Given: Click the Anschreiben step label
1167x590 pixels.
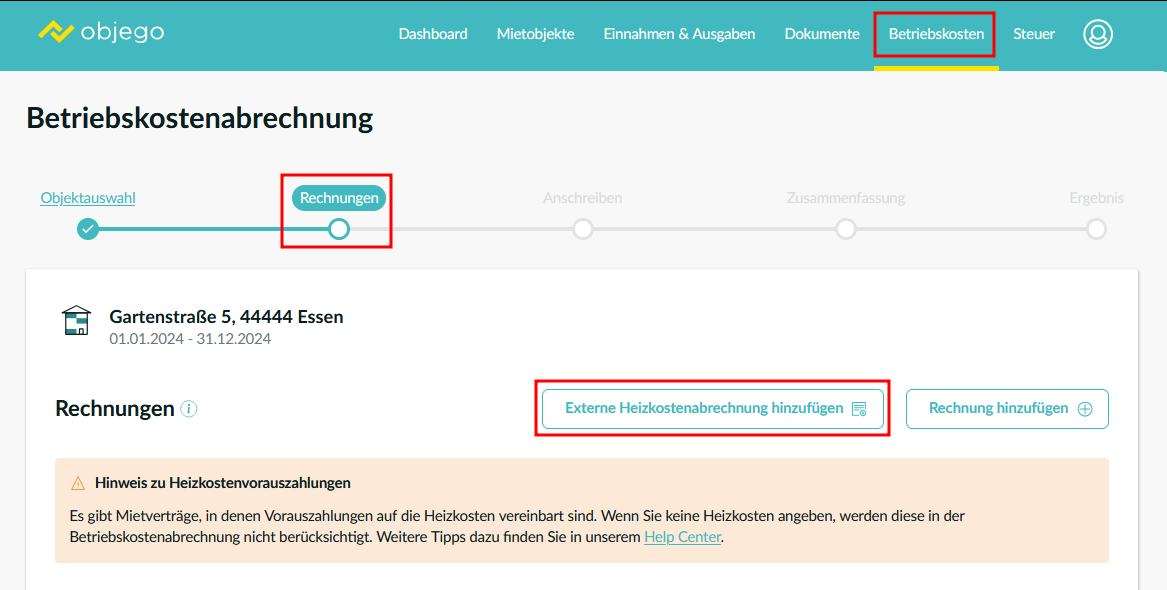Looking at the screenshot, I should pyautogui.click(x=583, y=198).
